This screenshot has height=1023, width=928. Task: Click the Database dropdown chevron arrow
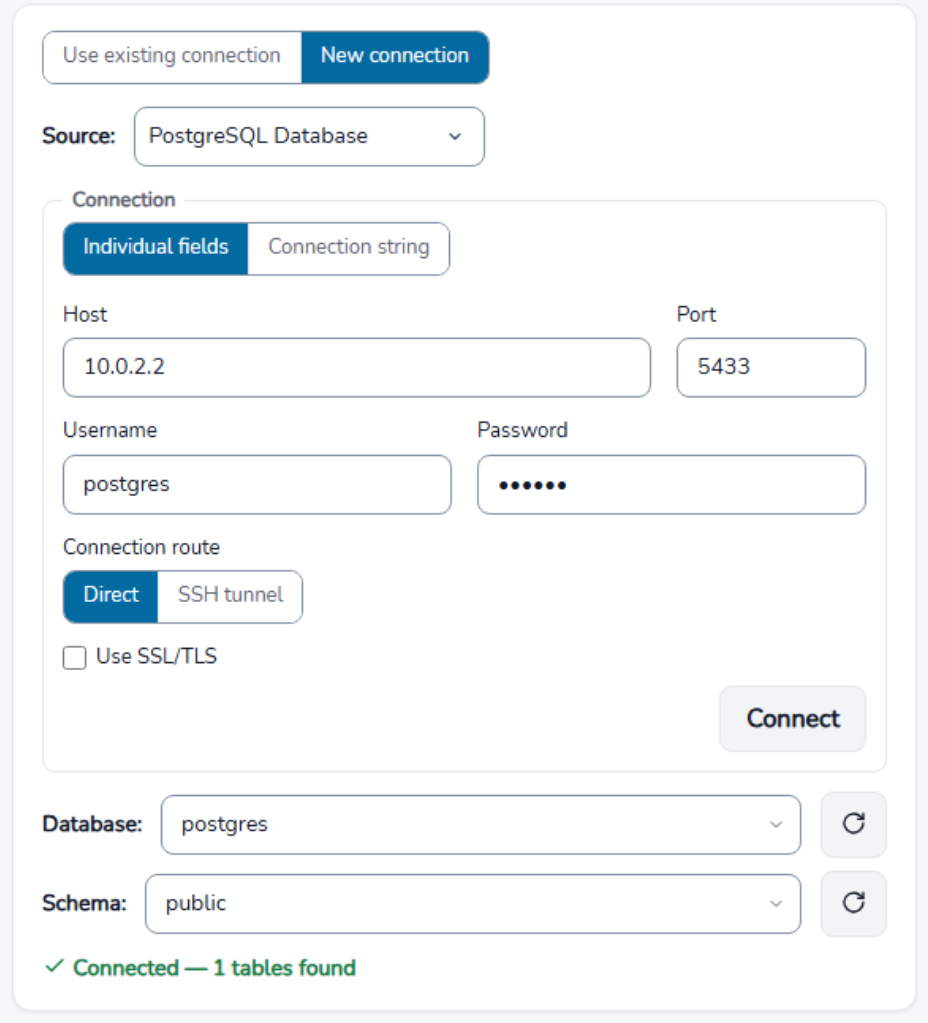click(775, 825)
